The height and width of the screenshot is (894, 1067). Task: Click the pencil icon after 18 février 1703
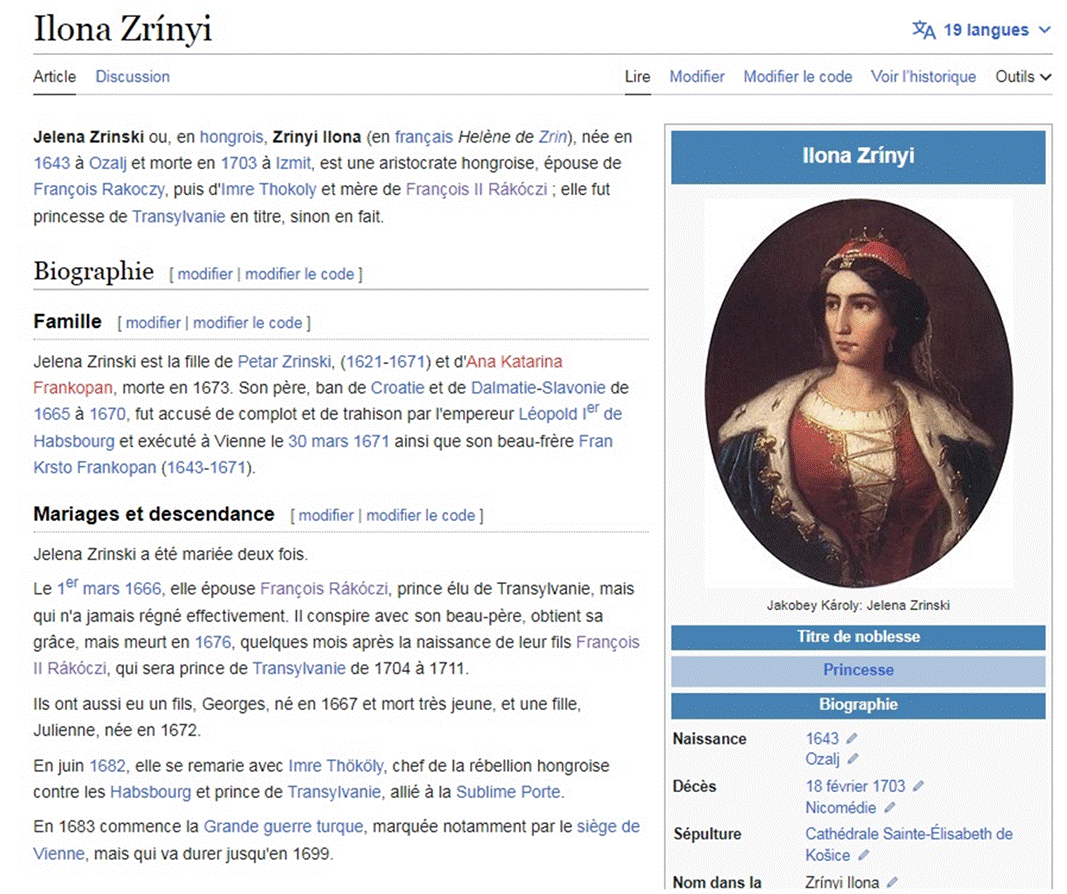(x=918, y=786)
